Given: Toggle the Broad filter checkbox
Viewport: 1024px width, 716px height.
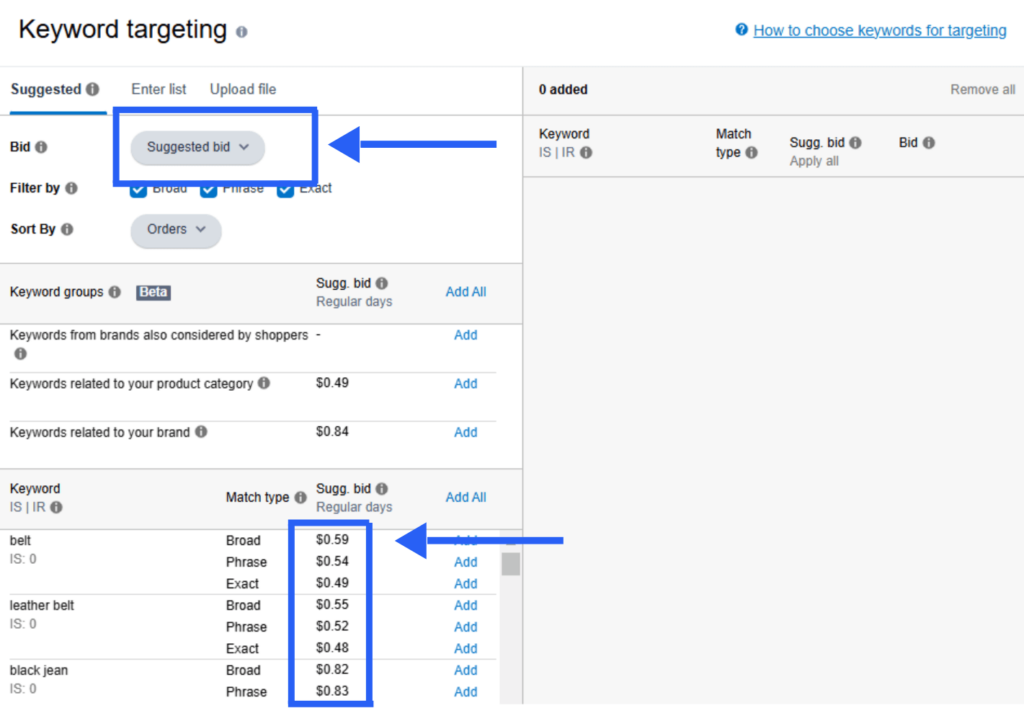Looking at the screenshot, I should click(139, 190).
